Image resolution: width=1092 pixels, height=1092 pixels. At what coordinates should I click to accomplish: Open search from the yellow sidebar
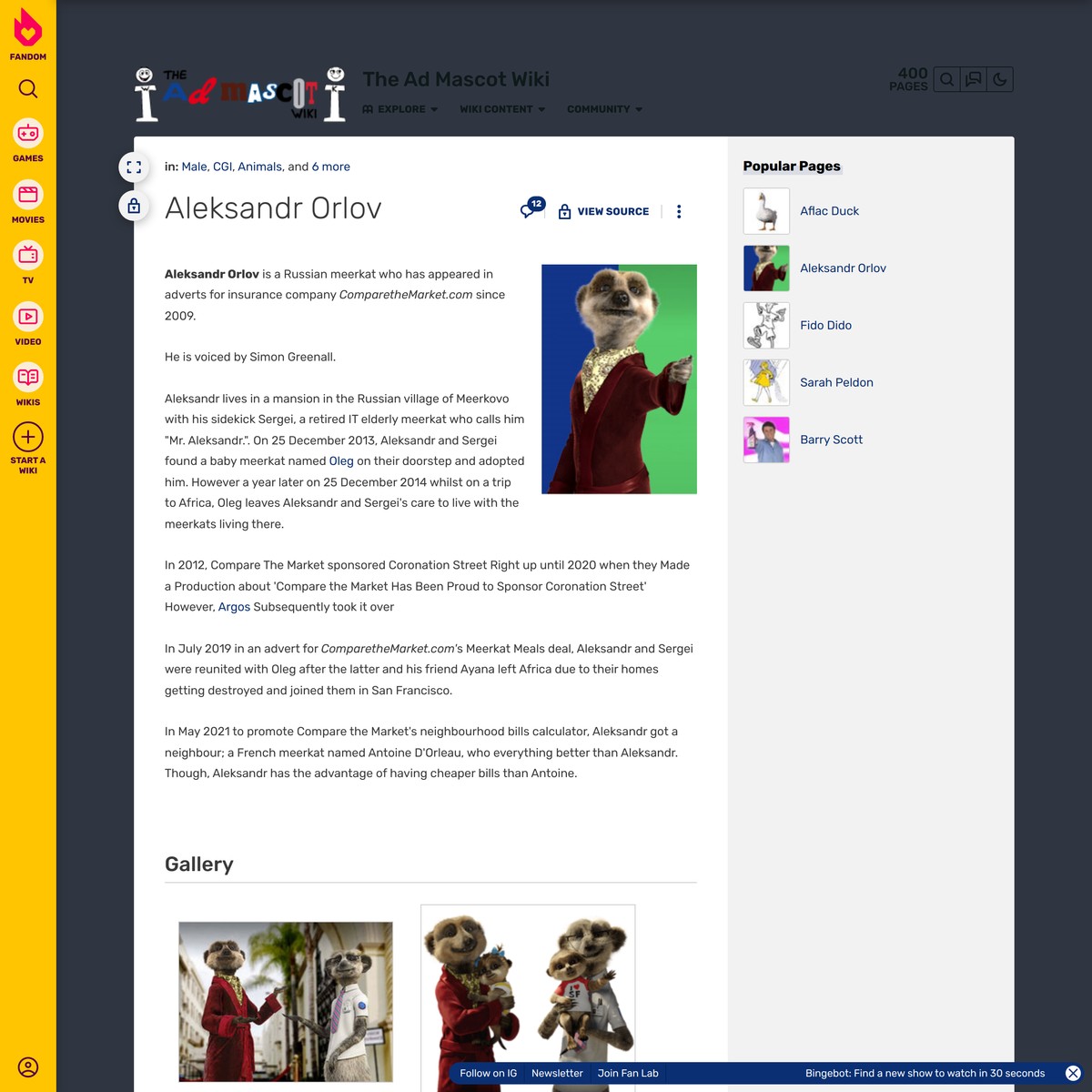coord(28,88)
